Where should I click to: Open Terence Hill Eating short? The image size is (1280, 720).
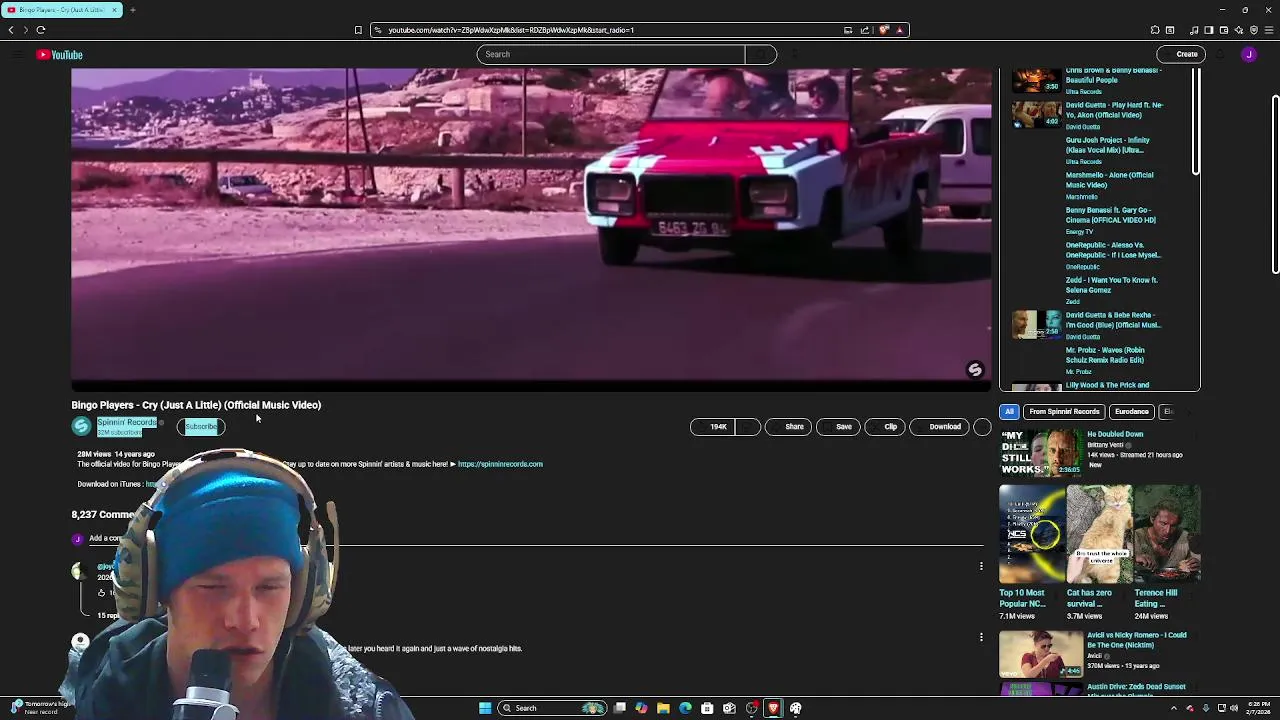point(1167,534)
